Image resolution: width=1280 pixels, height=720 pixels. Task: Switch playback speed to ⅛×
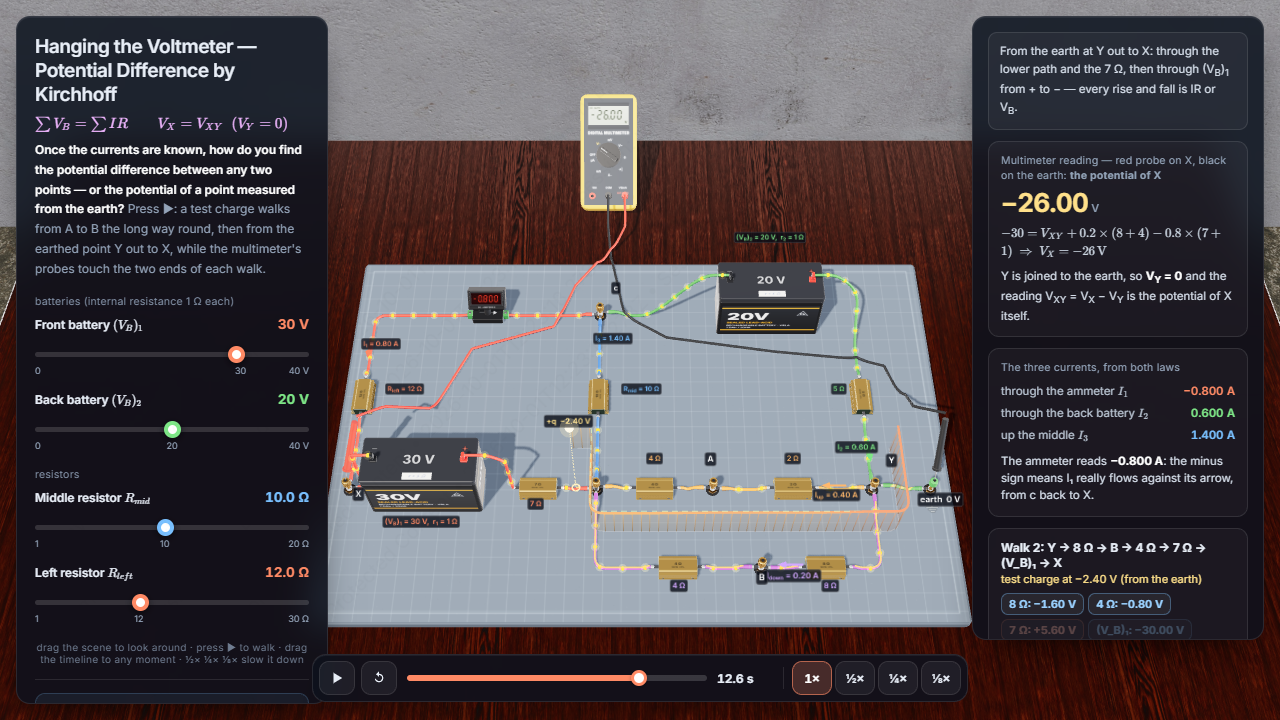pos(940,678)
